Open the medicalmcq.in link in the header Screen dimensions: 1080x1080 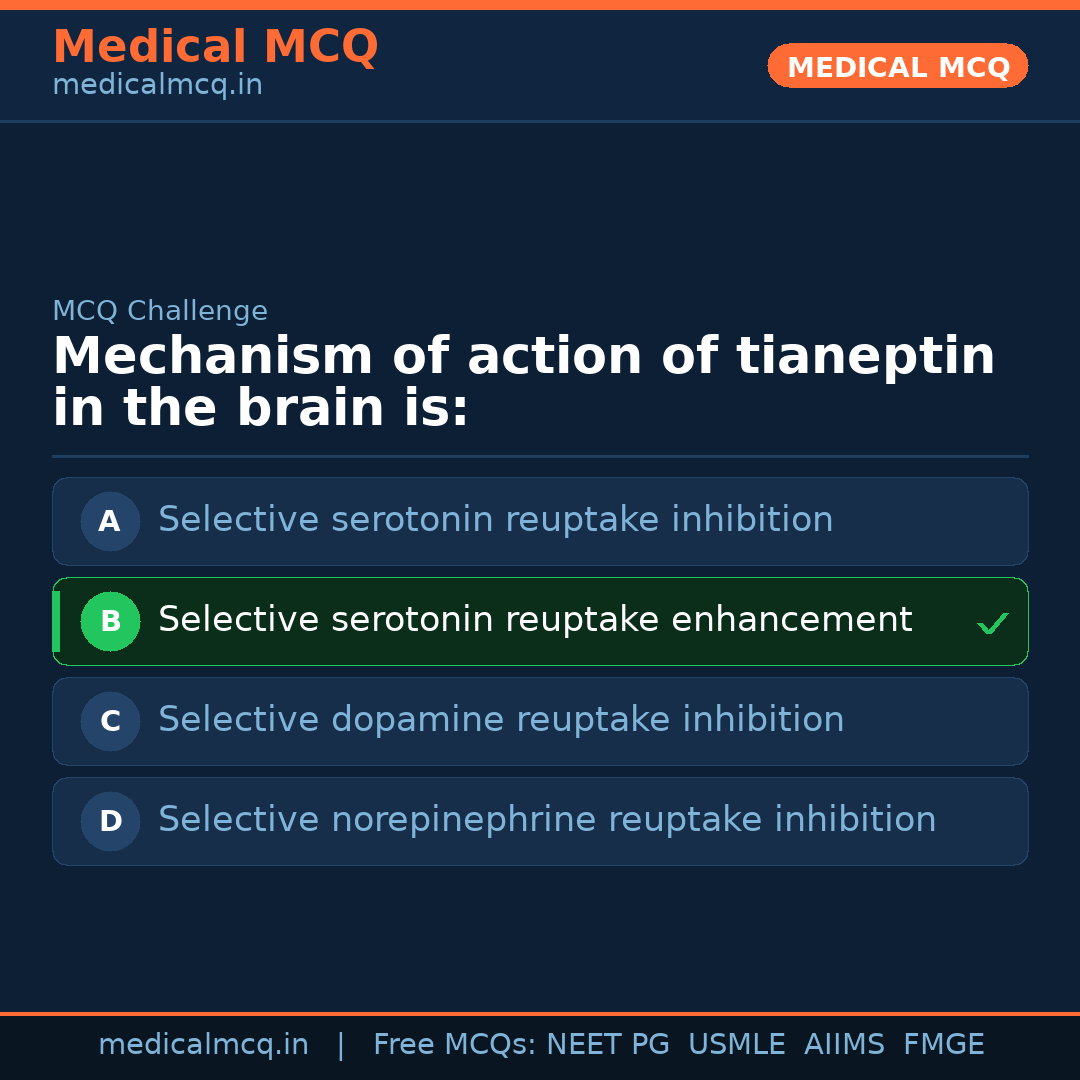(157, 86)
